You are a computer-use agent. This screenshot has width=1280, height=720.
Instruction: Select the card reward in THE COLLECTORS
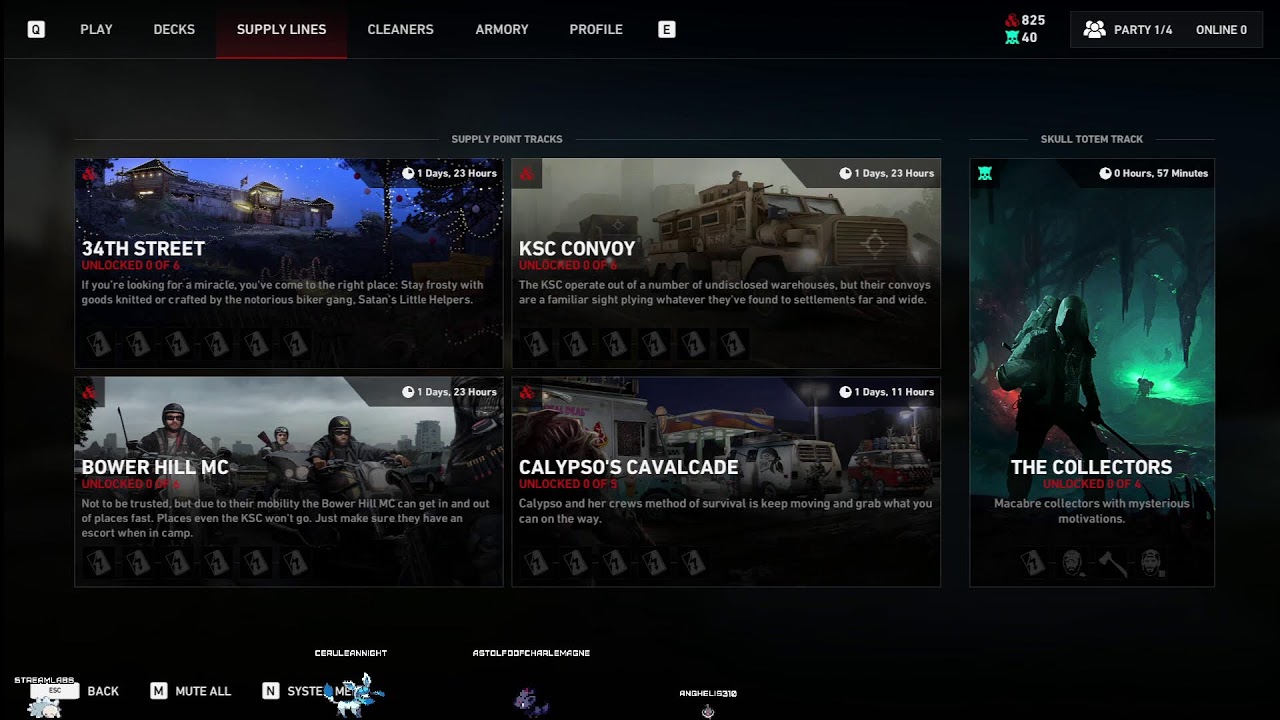click(1033, 563)
